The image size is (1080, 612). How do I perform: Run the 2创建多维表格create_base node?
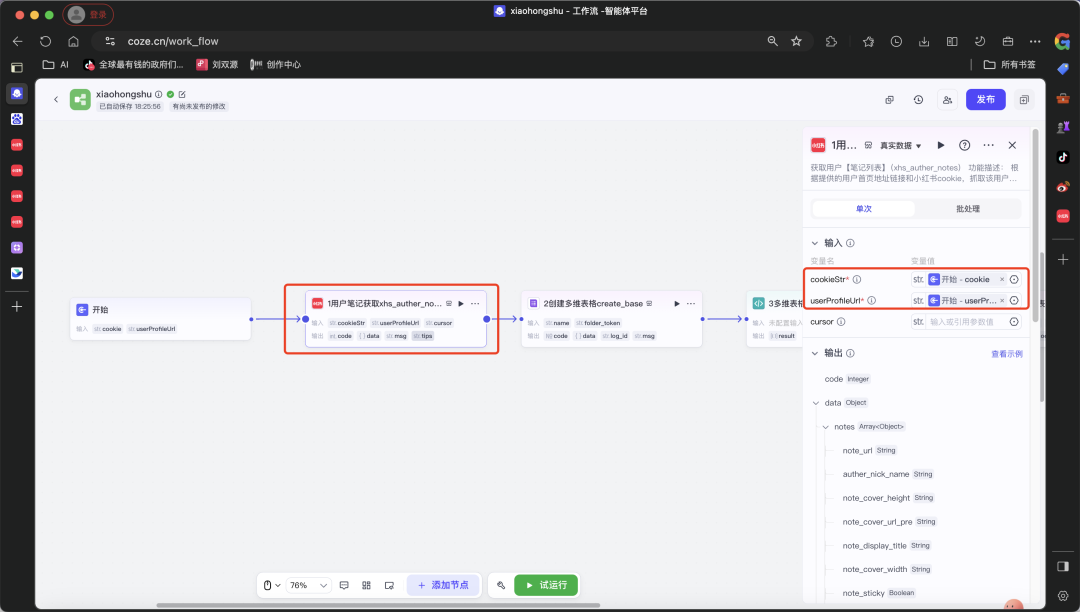pos(676,304)
